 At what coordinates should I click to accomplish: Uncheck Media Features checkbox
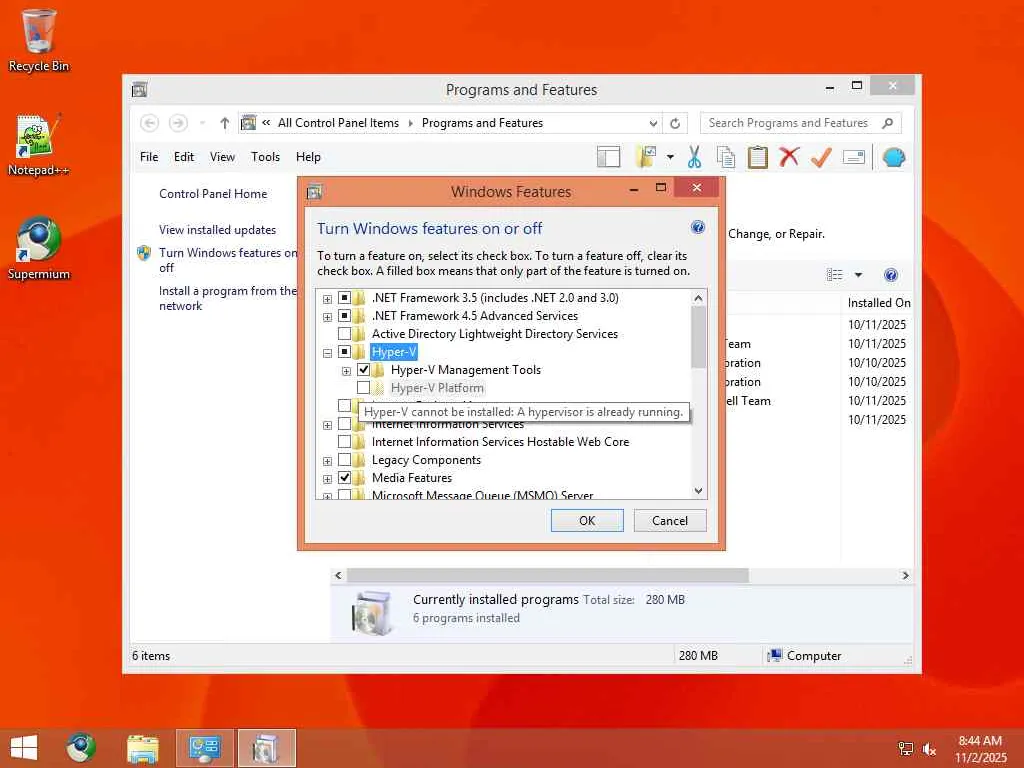pos(344,478)
